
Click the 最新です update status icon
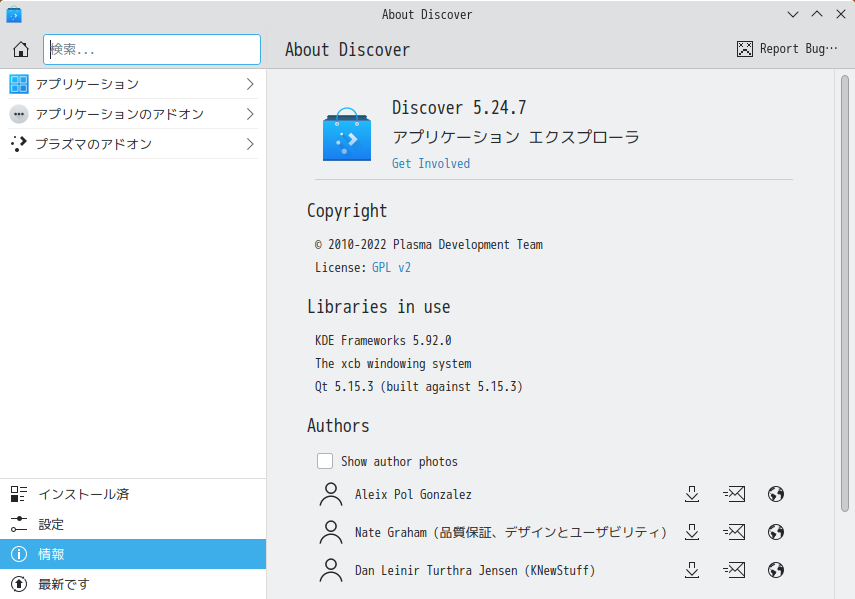(19, 584)
